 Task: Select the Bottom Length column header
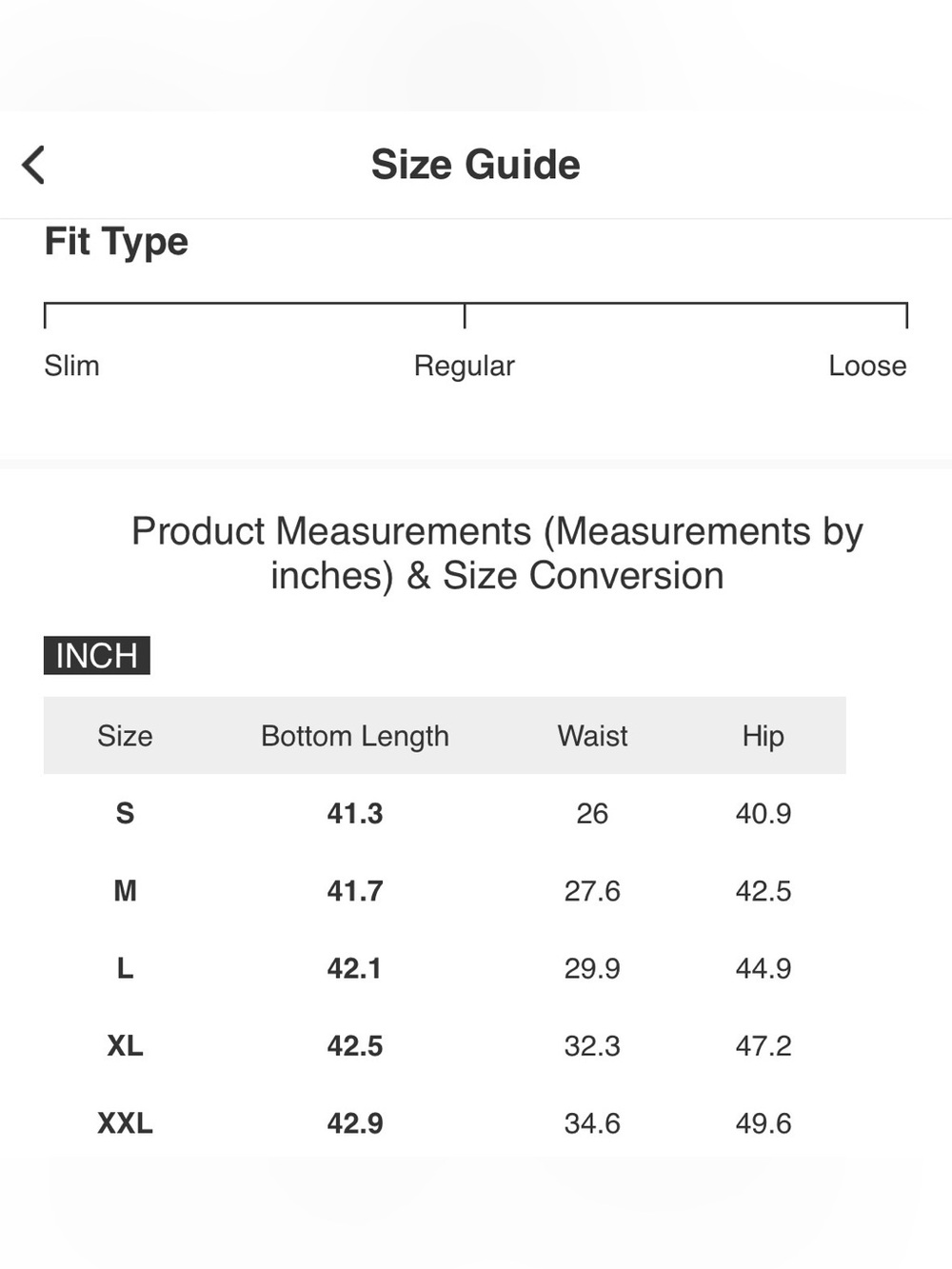[355, 736]
